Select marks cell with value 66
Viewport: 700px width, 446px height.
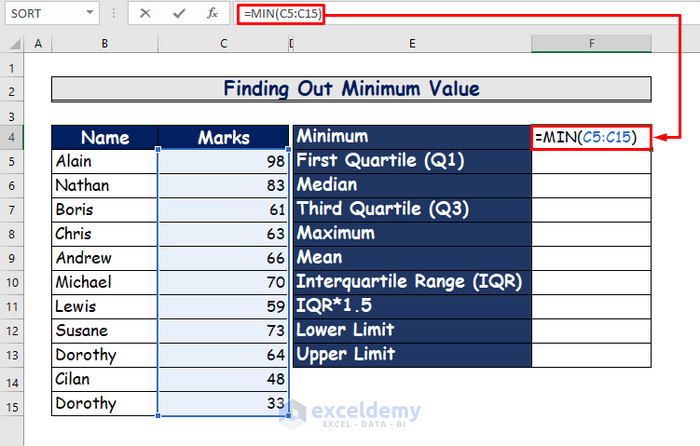[x=224, y=258]
